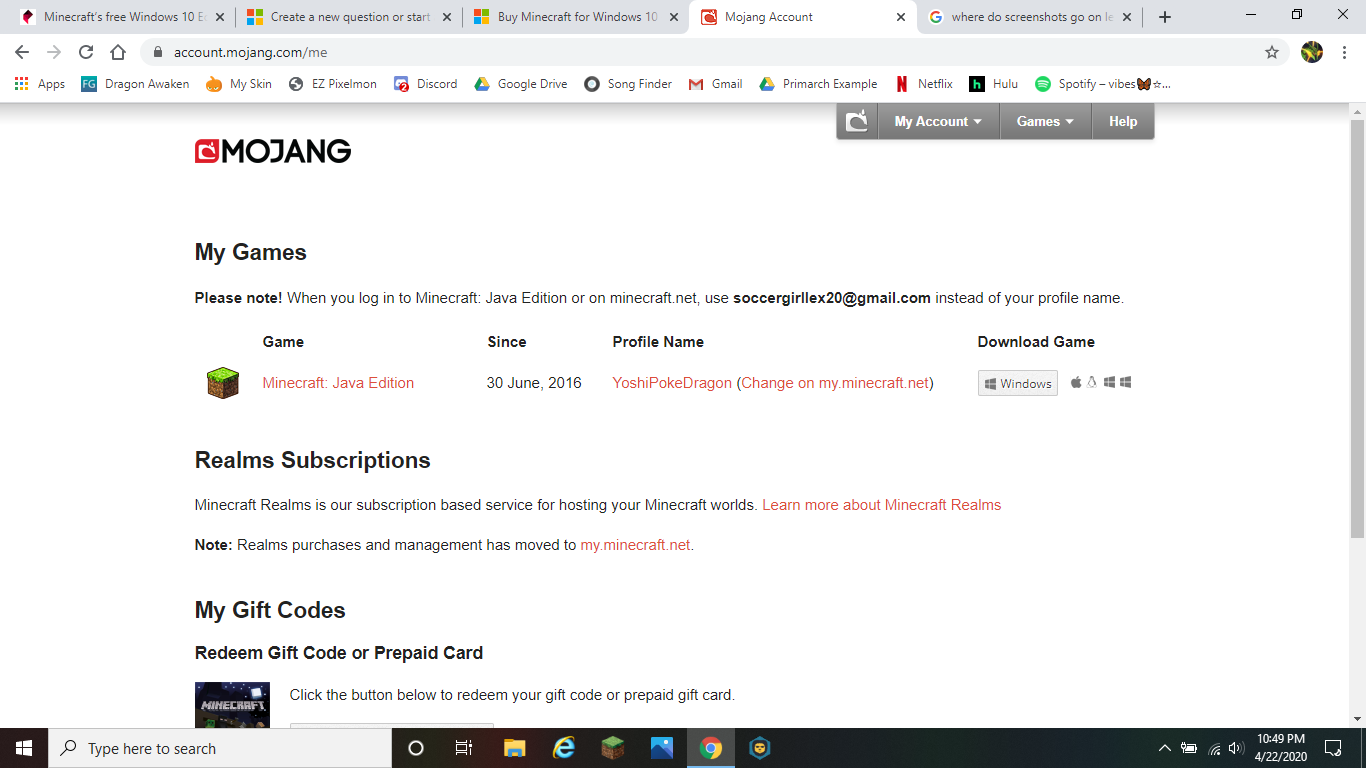Close the Mojang Account tab

click(901, 17)
